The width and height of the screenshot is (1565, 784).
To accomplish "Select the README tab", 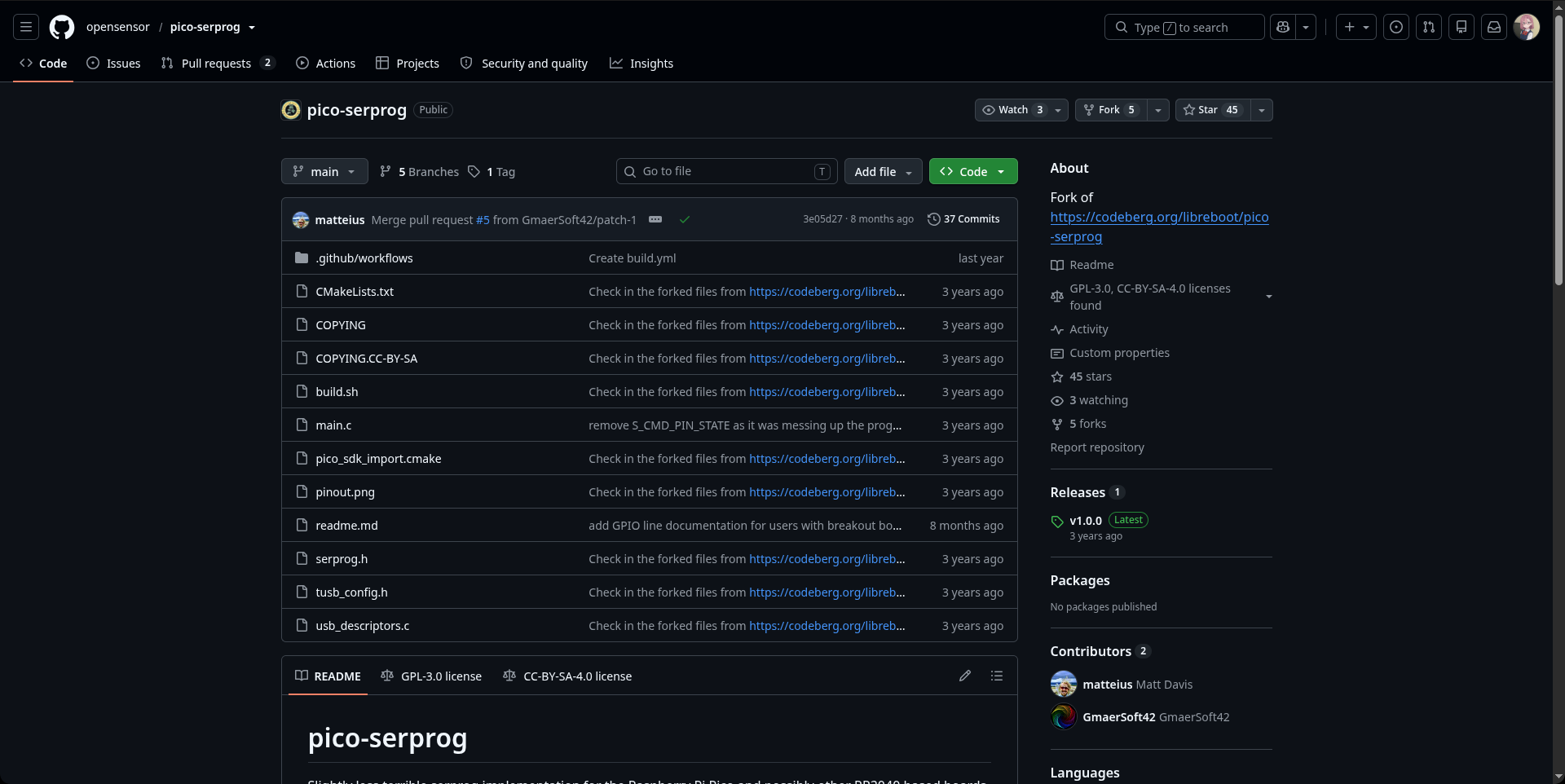I will [x=328, y=676].
